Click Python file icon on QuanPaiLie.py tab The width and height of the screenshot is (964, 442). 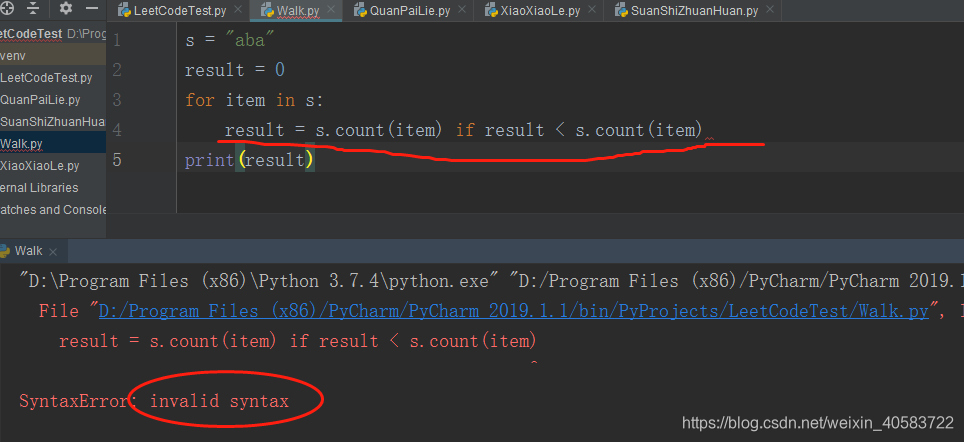361,10
